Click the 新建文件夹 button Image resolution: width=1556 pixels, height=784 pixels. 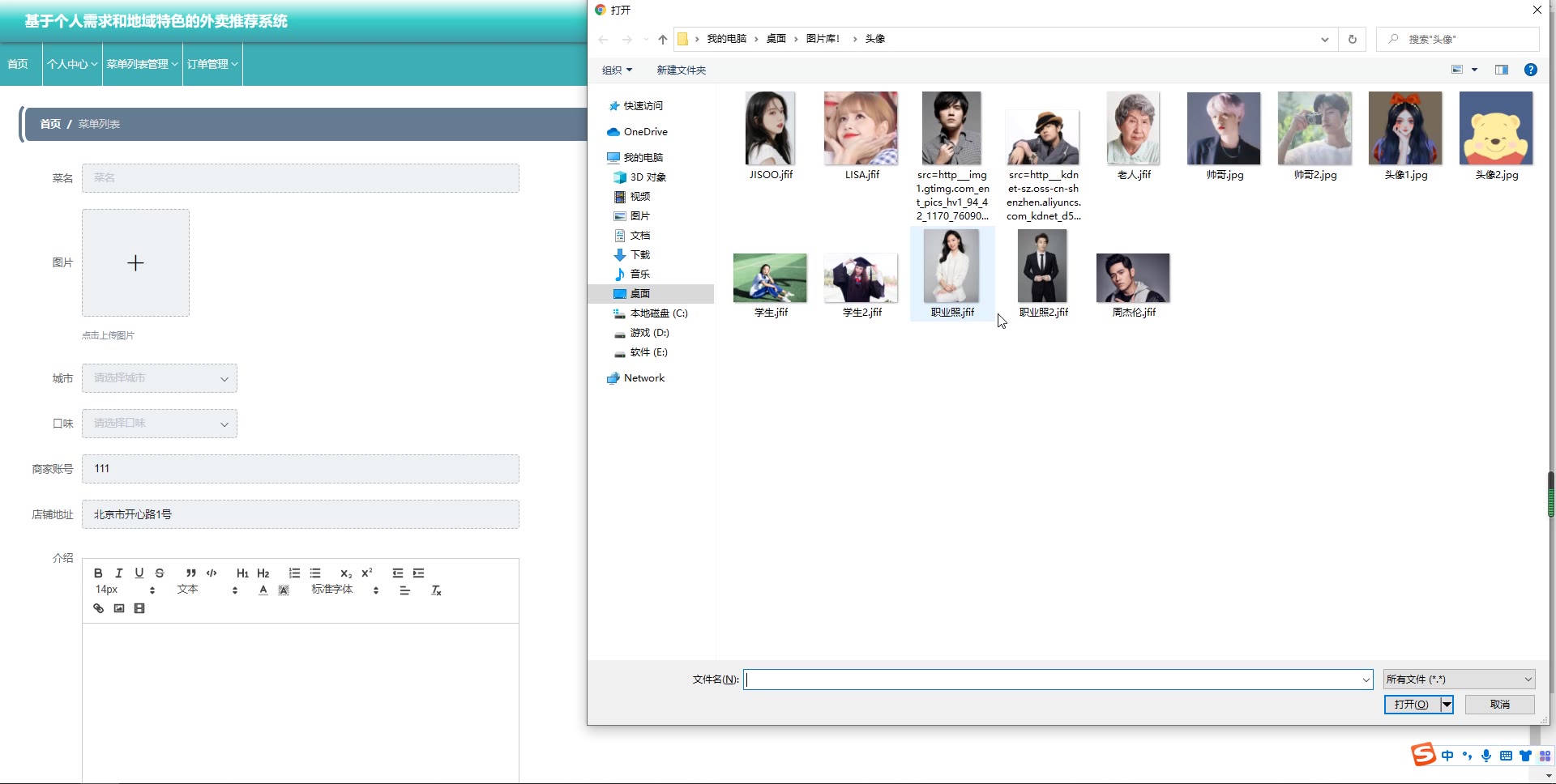tap(681, 70)
